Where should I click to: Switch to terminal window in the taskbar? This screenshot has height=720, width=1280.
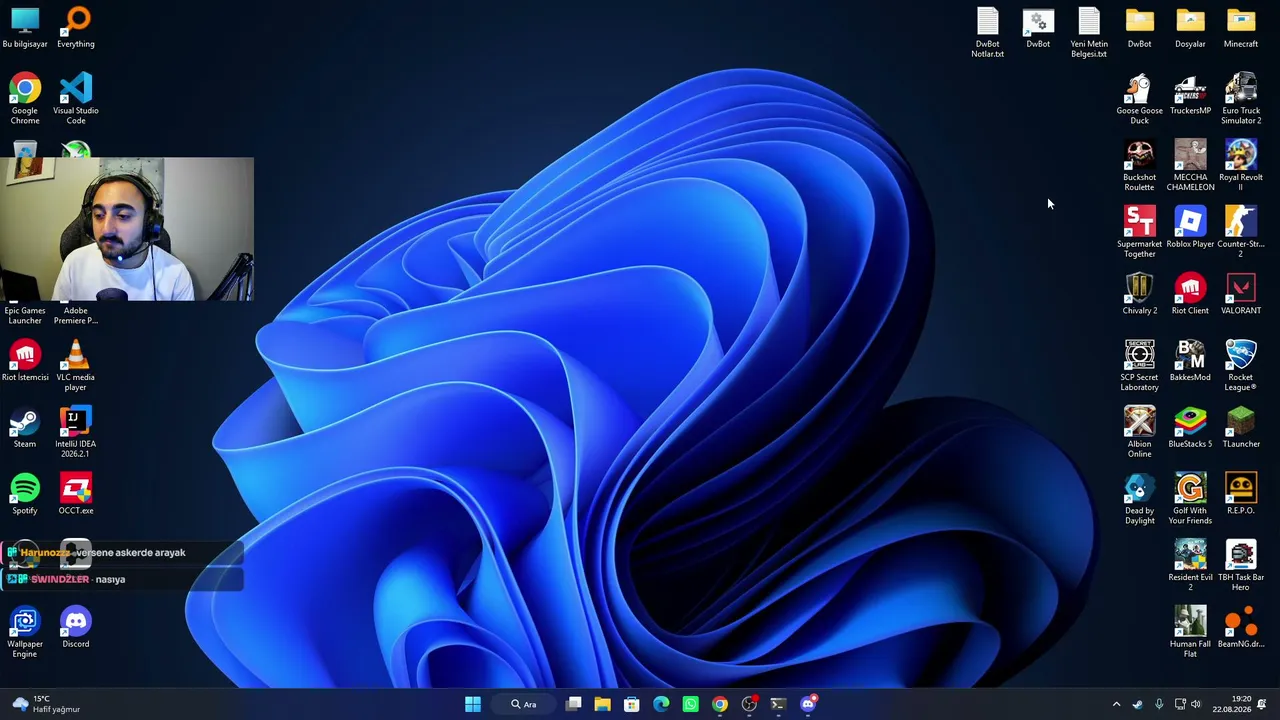778,704
